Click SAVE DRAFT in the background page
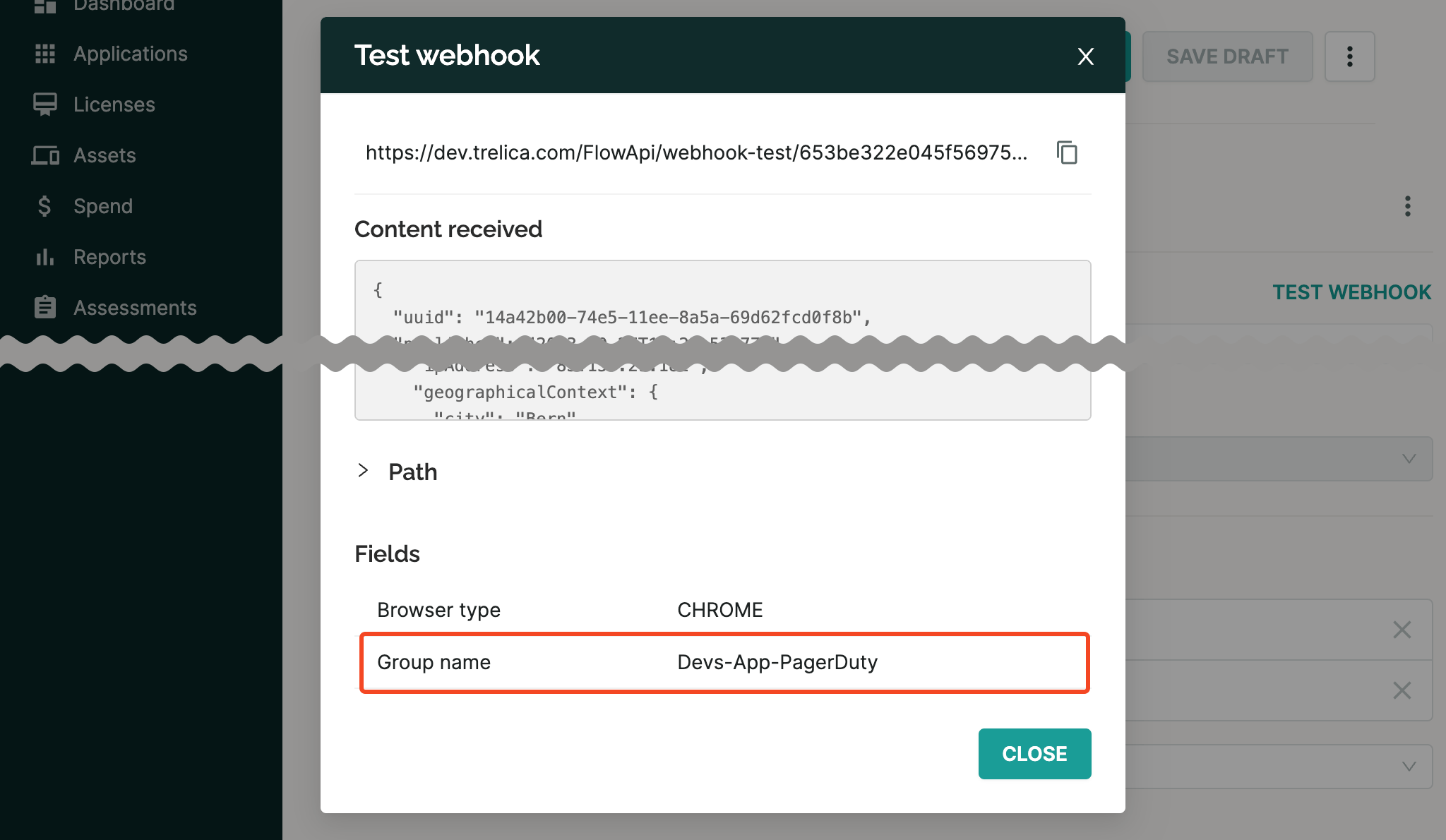 [x=1227, y=56]
